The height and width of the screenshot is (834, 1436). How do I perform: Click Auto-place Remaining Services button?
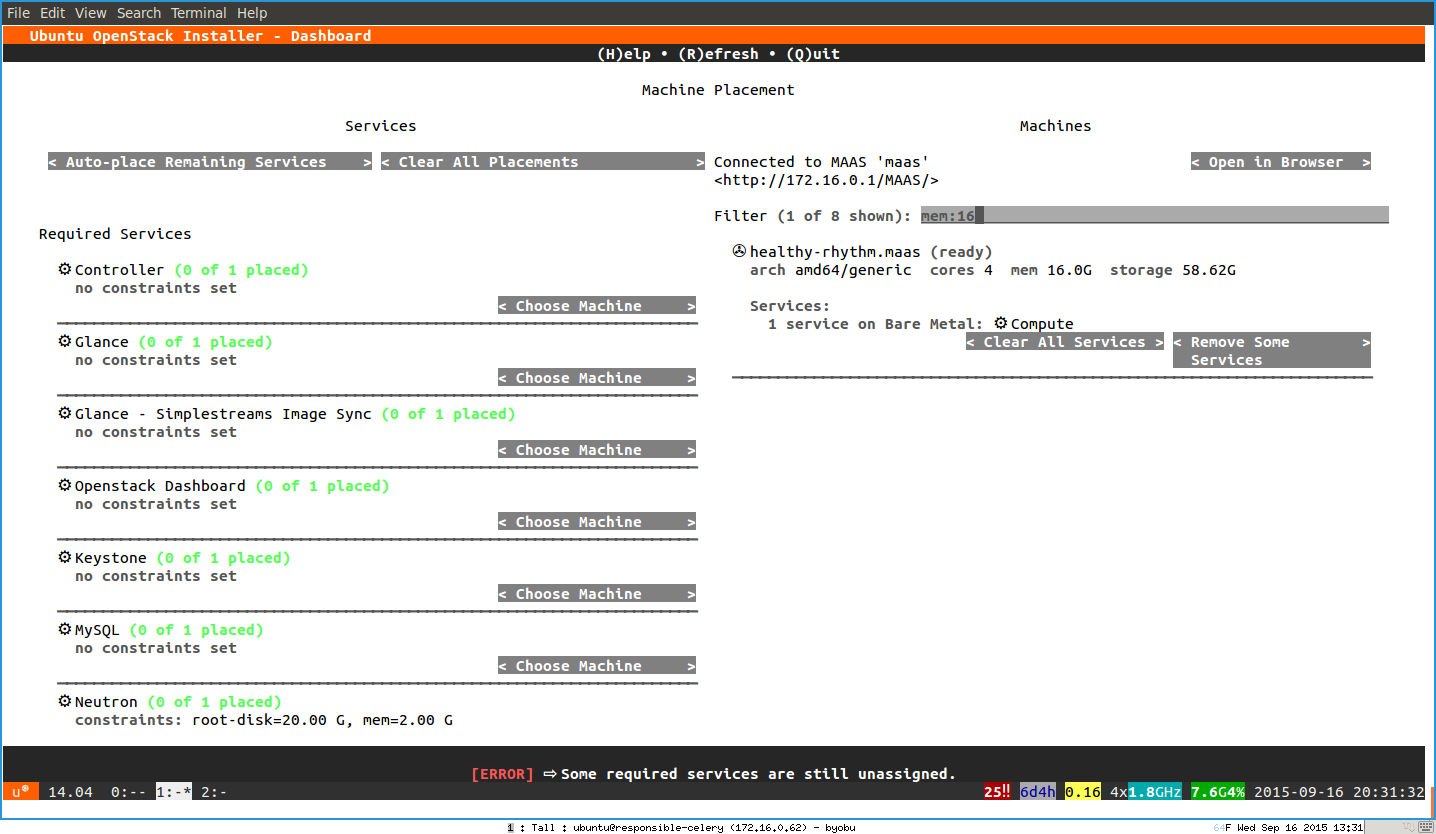tap(210, 162)
